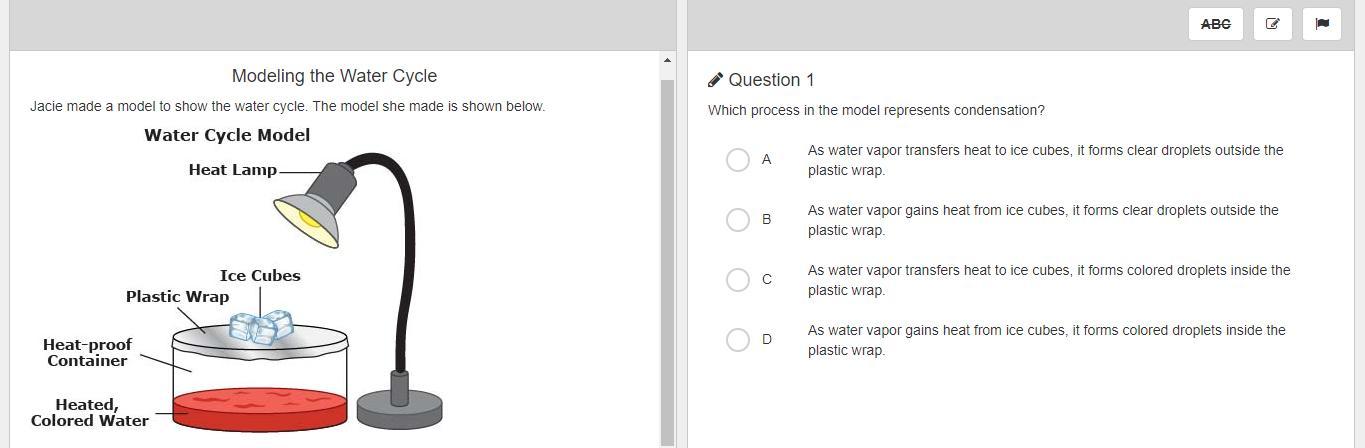Click the question prompt about condensation
The image size is (1365, 448).
click(x=876, y=110)
